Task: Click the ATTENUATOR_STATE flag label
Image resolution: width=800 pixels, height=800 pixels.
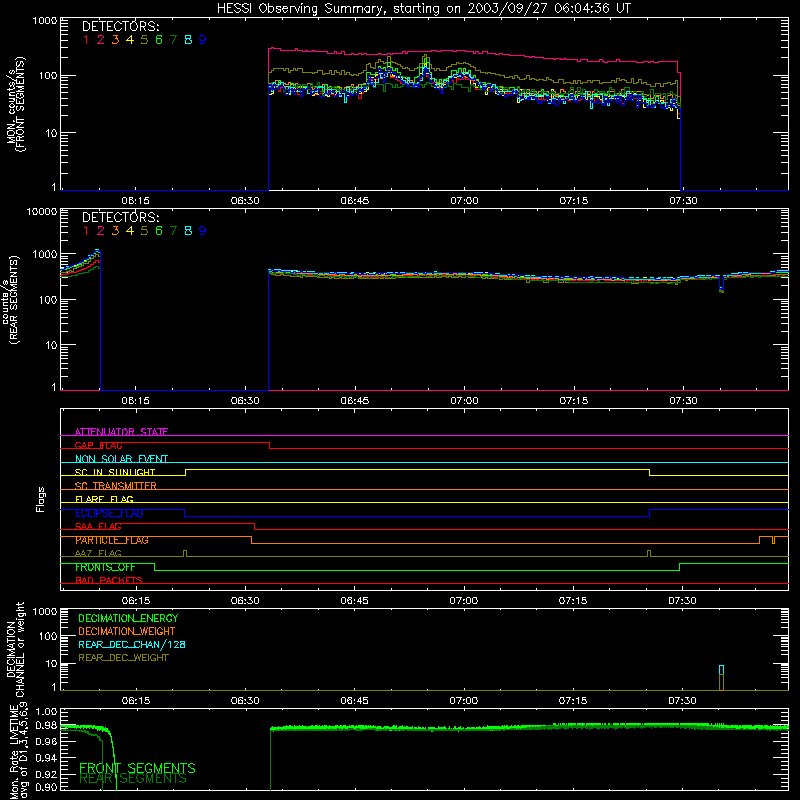Action: tap(121, 432)
